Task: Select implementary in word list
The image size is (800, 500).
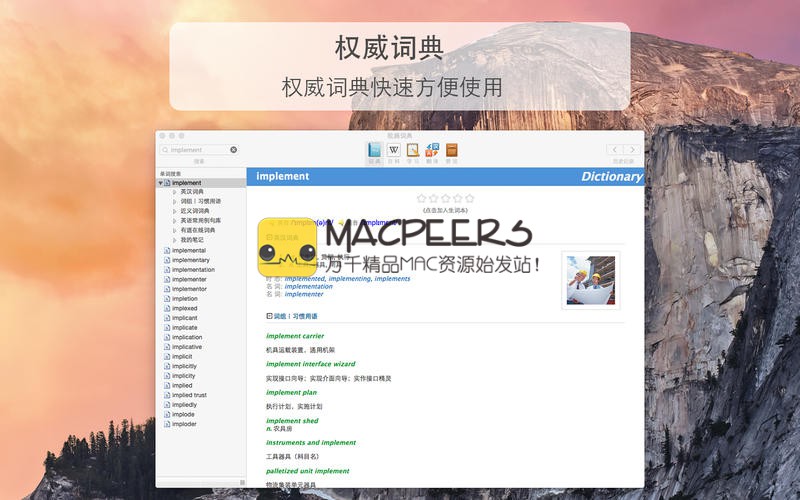Action: 191,260
